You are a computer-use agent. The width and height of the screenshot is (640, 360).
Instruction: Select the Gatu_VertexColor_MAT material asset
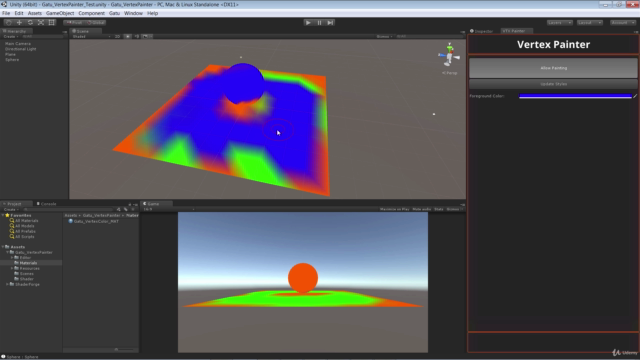coord(93,221)
